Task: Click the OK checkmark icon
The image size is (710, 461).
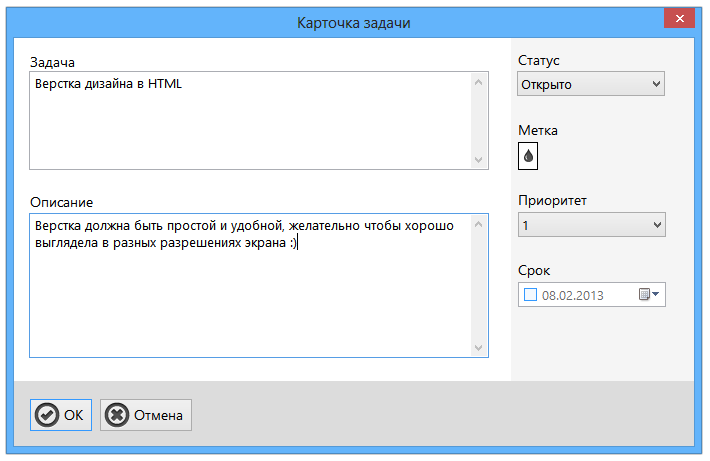Action: point(47,415)
